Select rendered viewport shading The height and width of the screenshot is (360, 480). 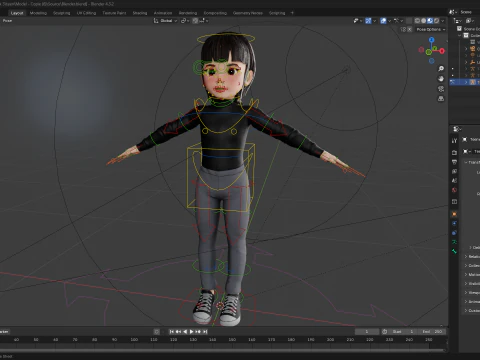point(436,21)
